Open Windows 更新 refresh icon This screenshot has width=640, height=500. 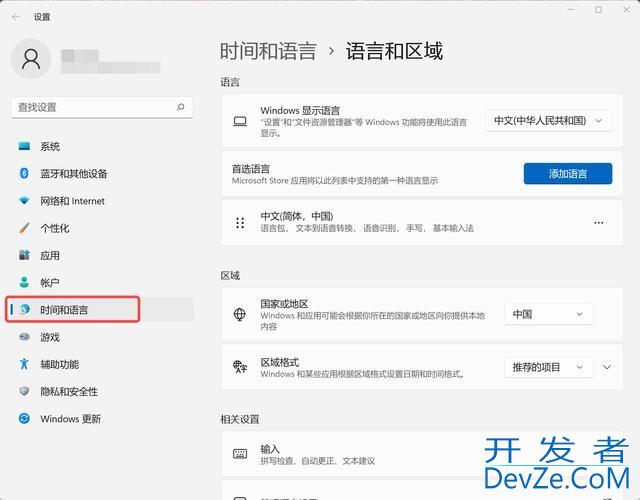click(x=24, y=418)
